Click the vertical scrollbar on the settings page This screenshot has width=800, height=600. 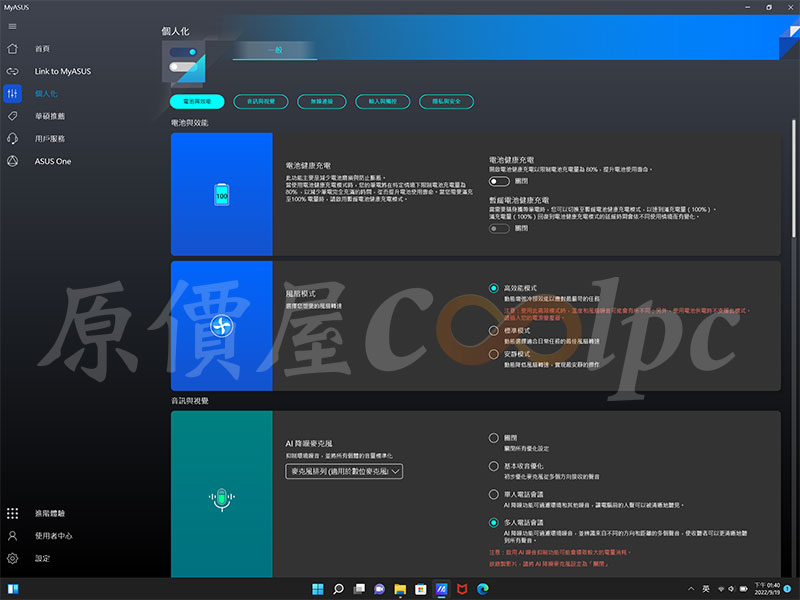coord(793,179)
